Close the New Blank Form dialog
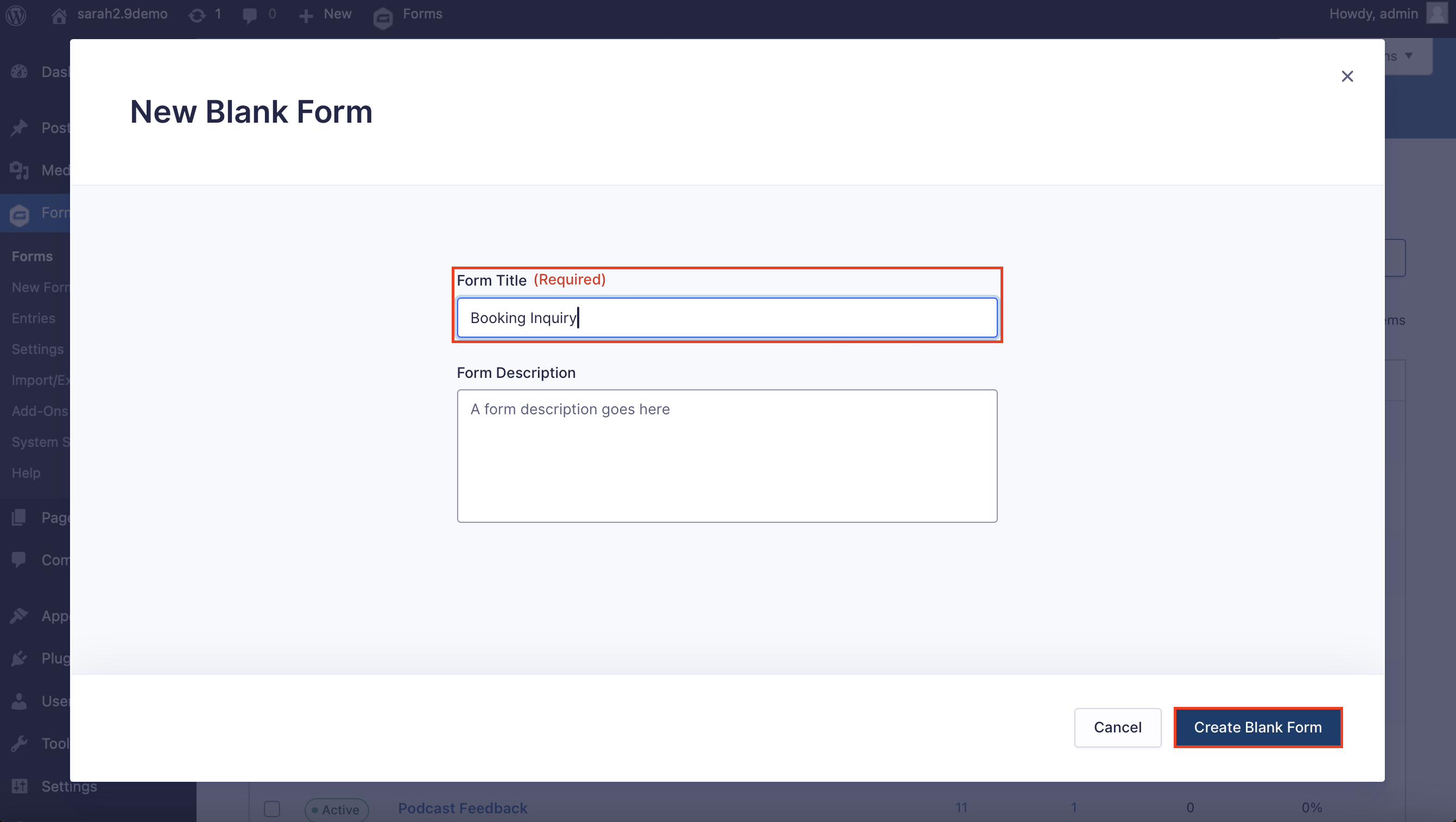 tap(1347, 77)
